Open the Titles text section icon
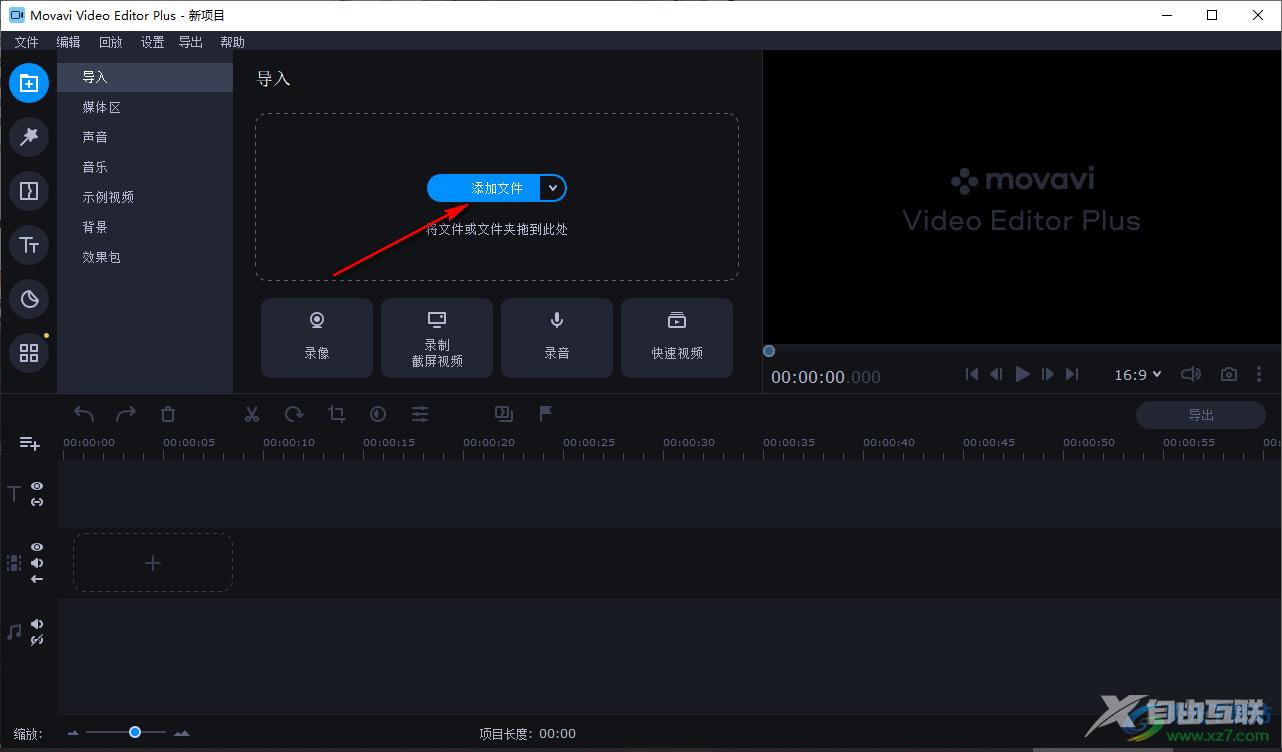The width and height of the screenshot is (1282, 752). click(x=29, y=245)
